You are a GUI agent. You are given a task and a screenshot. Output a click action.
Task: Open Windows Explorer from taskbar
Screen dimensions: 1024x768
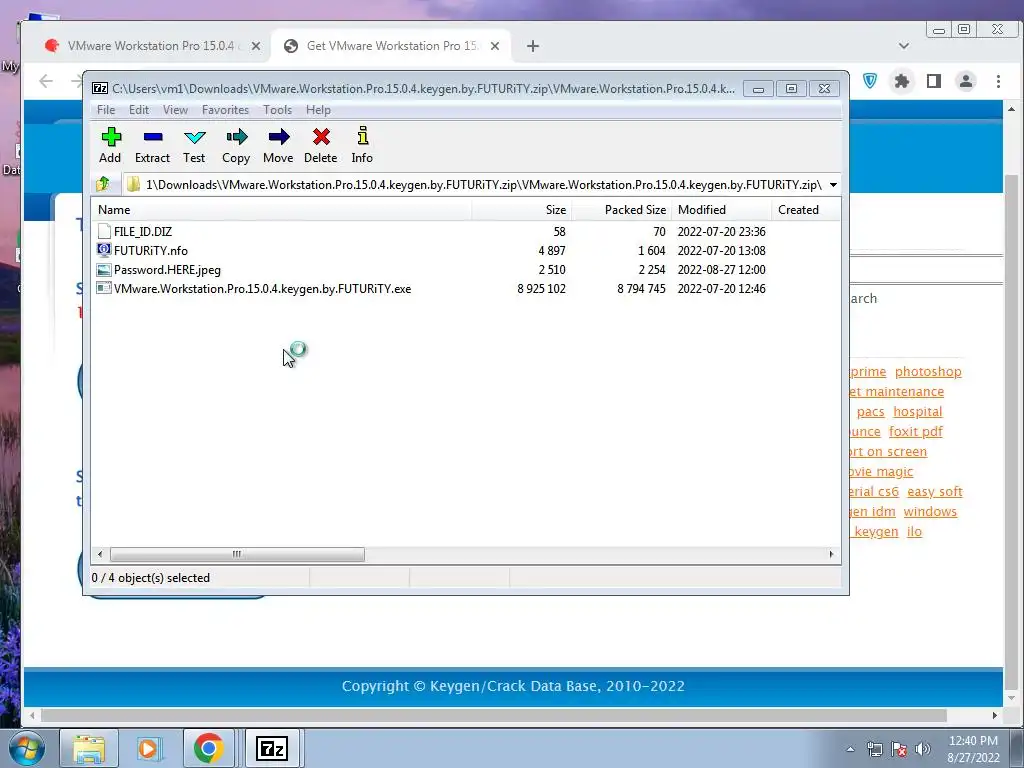point(89,748)
